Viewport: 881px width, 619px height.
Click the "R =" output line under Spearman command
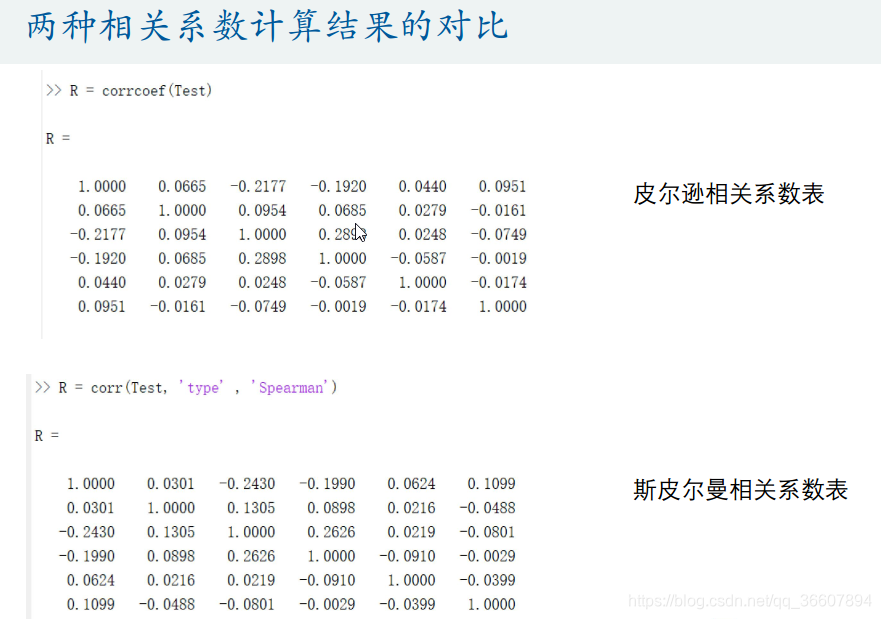click(47, 435)
